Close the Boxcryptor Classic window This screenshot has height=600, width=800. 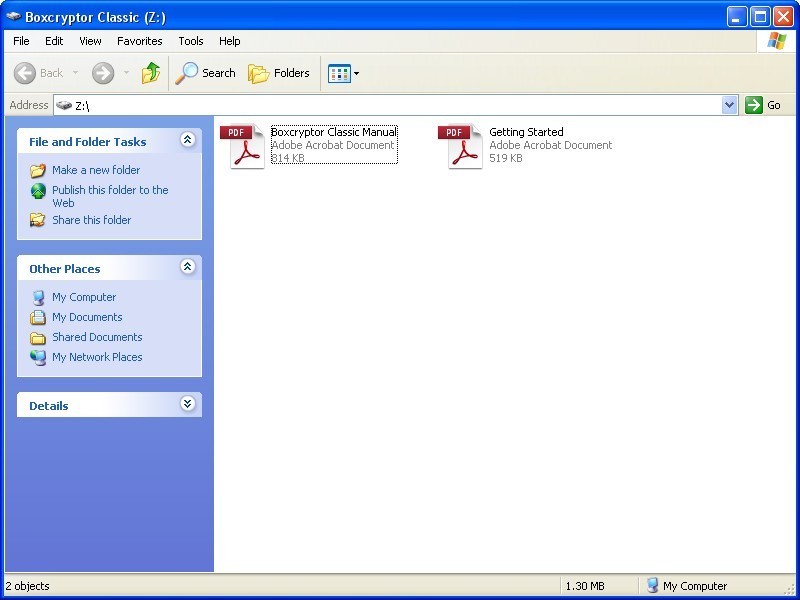point(783,17)
